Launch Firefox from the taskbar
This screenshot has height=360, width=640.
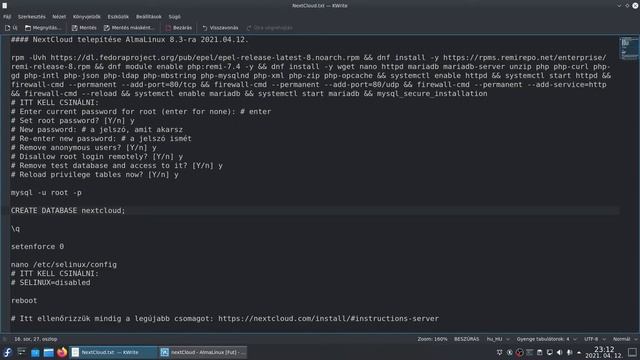(62, 352)
